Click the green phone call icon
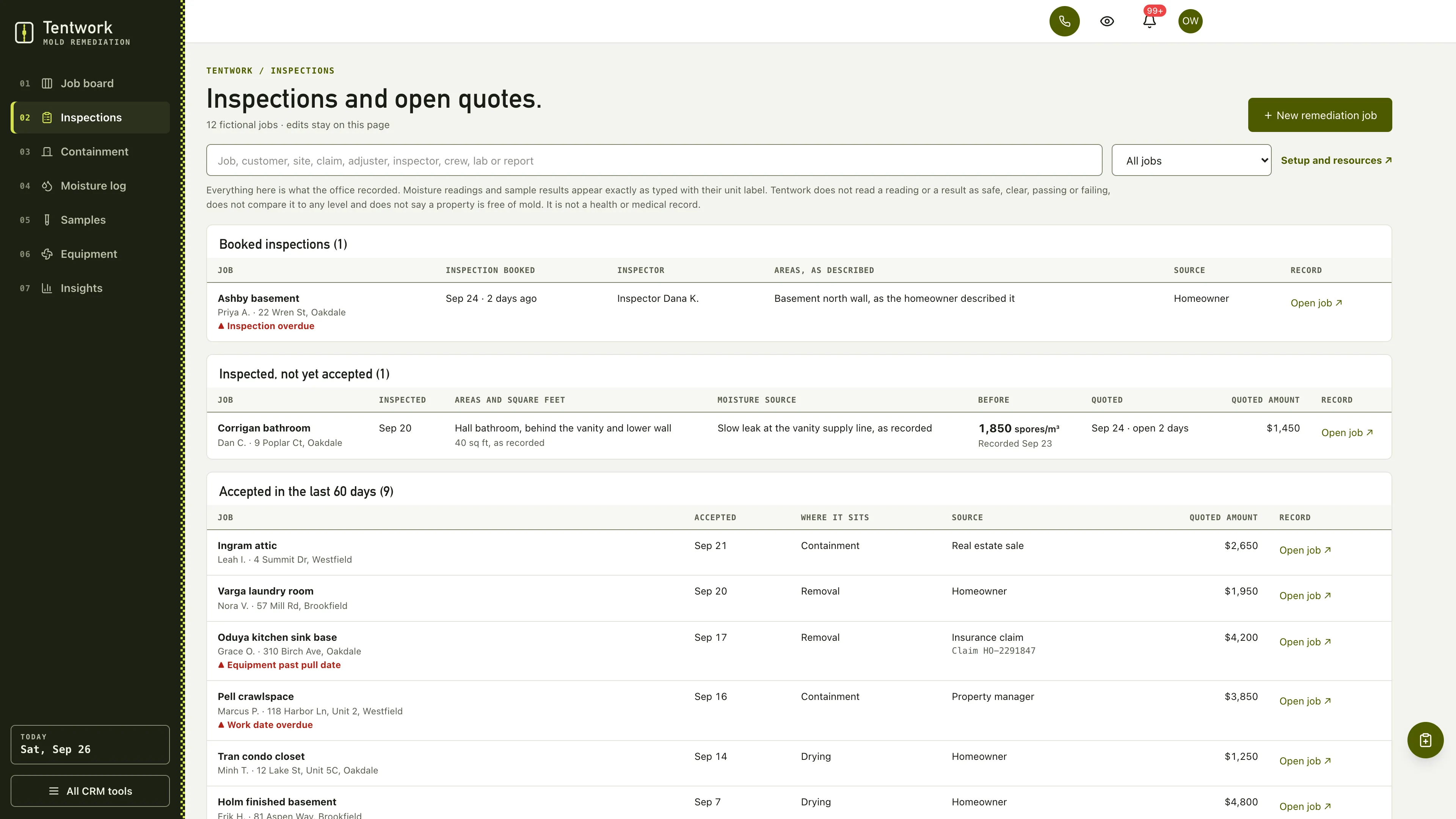Screen dimensions: 1456x819 click(x=1064, y=21)
